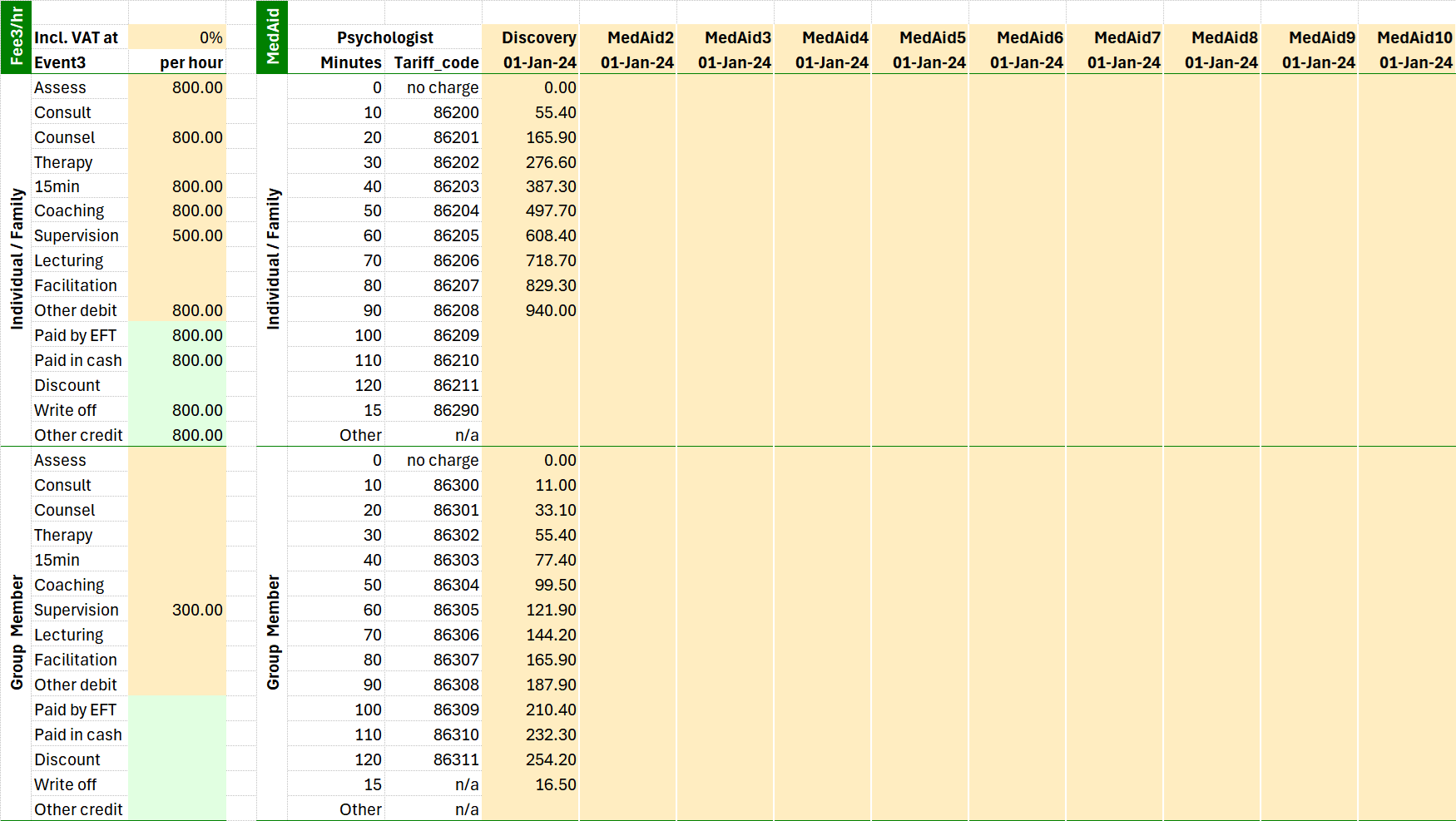Select the MedAid10 column header
This screenshot has width=1456, height=821.
click(1407, 37)
